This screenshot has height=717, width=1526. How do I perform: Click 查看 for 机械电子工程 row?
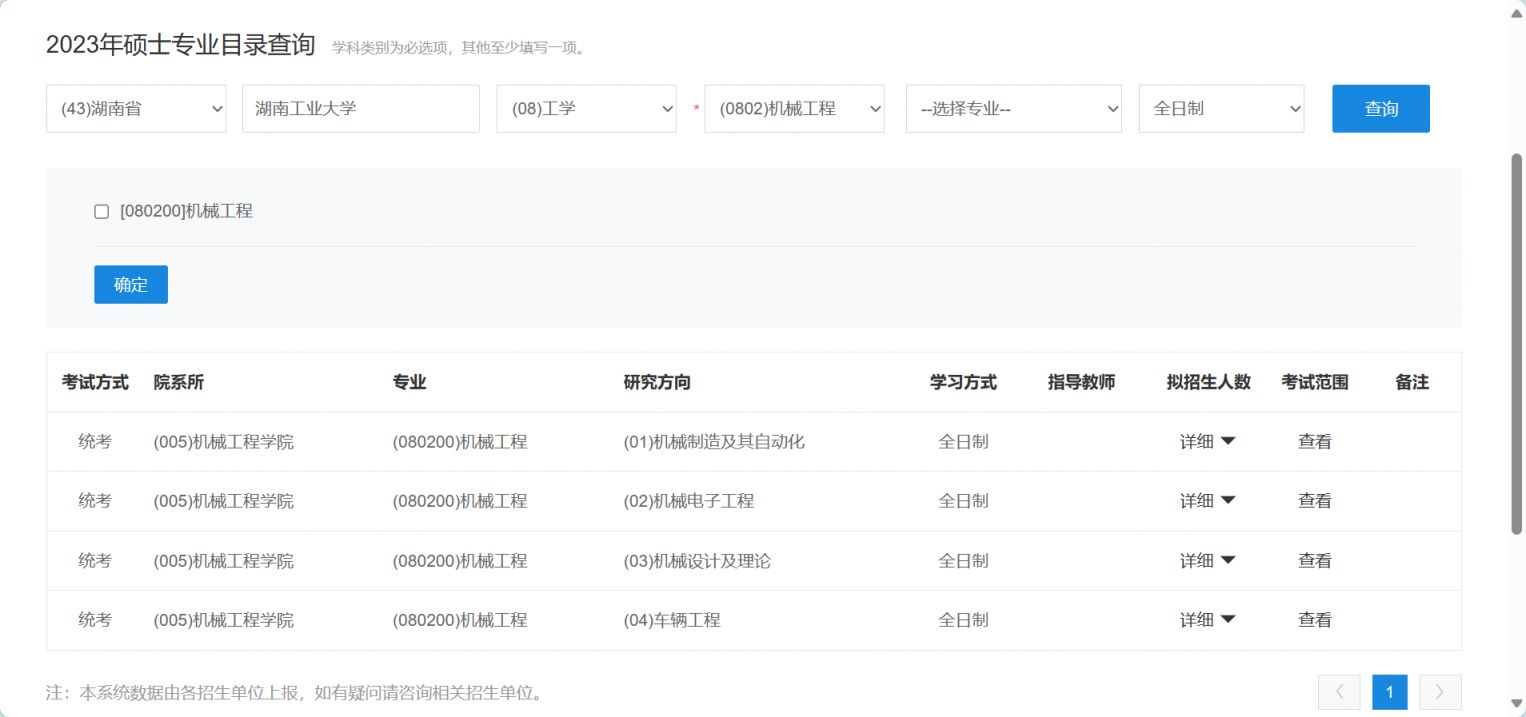pyautogui.click(x=1315, y=501)
